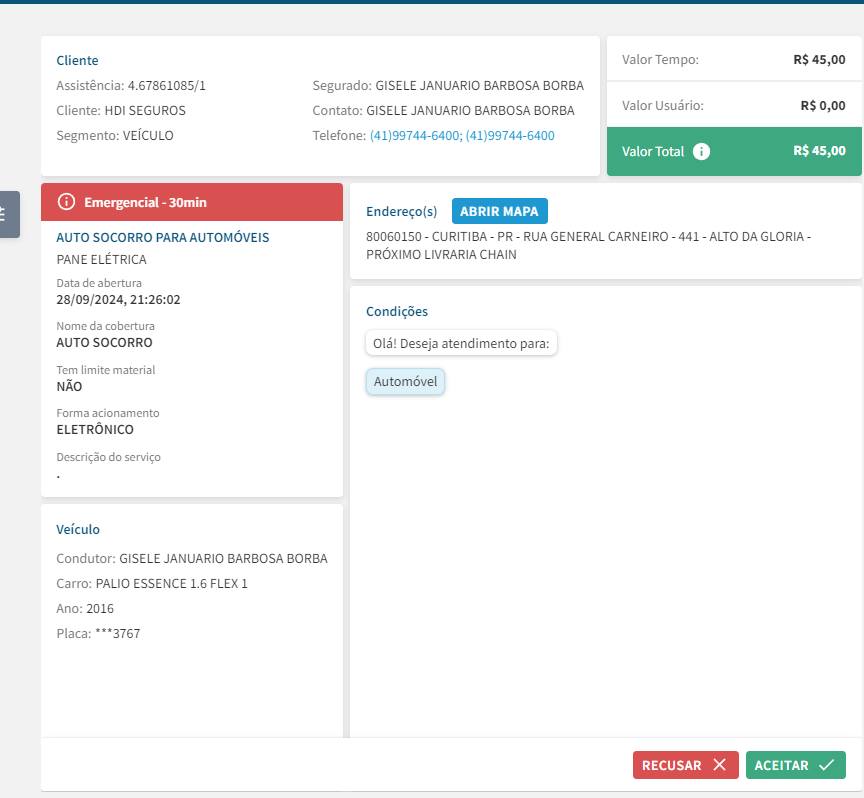
Task: Click the Emergencial - 30min banner text
Action: click(145, 202)
